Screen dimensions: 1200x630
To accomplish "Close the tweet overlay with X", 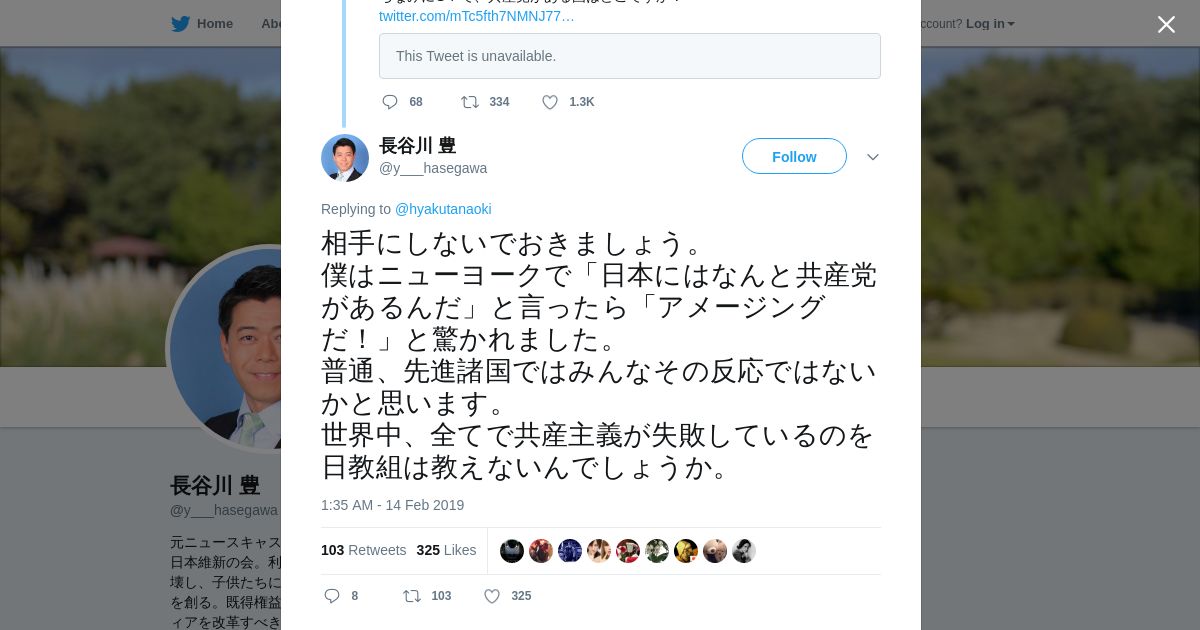I will click(1166, 24).
